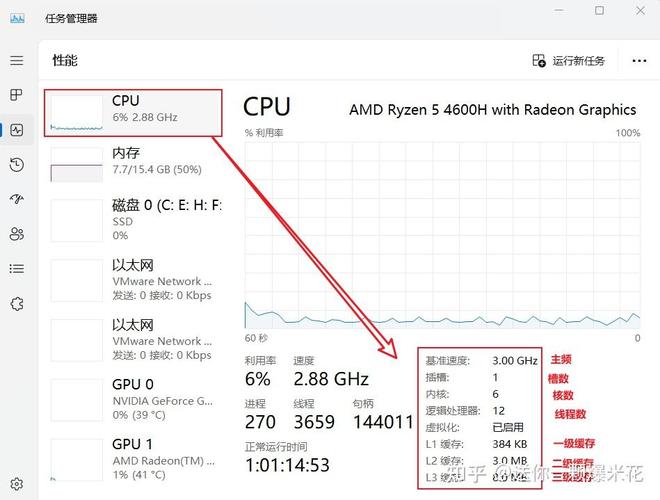This screenshot has width=660, height=500.
Task: Open the three-dot more options menu
Action: (640, 61)
